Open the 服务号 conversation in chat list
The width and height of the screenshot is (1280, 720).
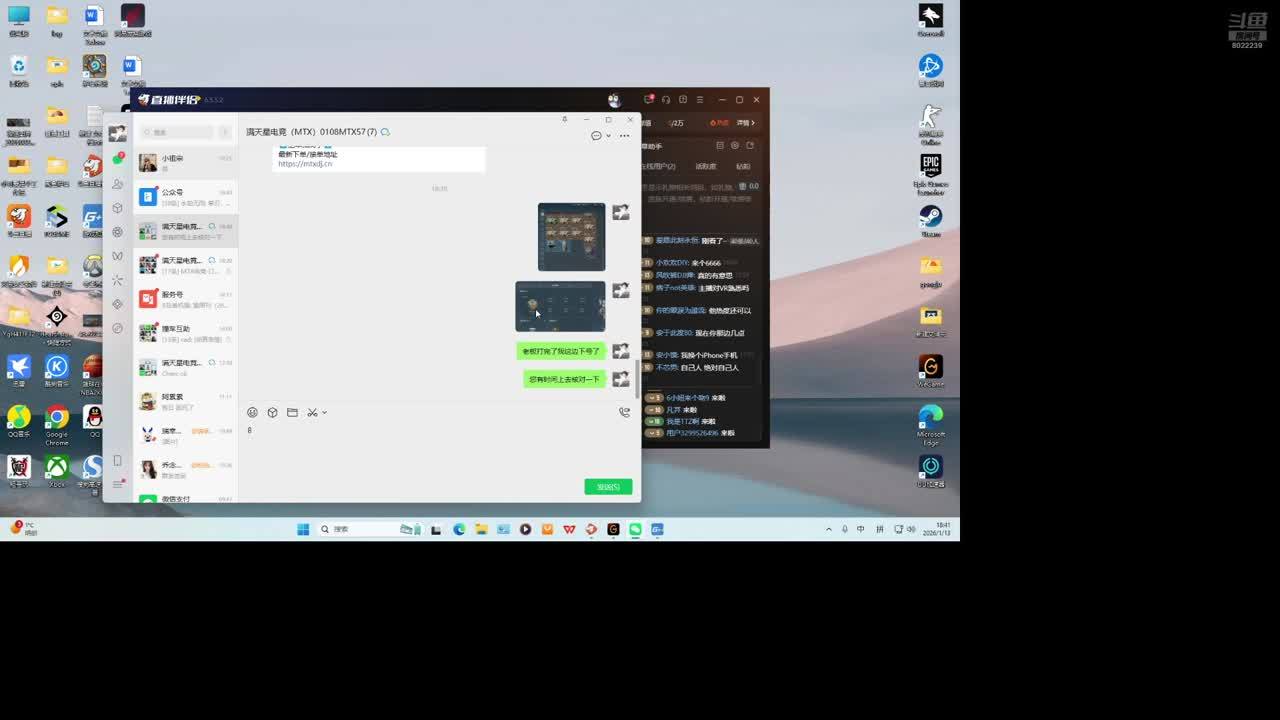[x=186, y=299]
